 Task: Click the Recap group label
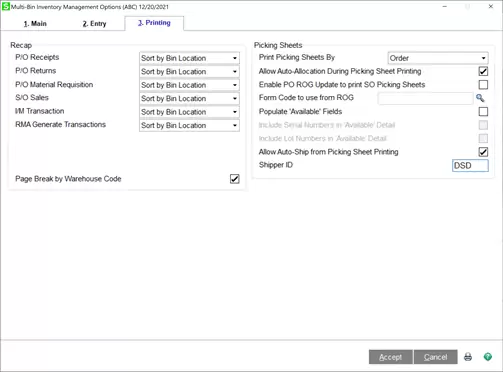21,45
